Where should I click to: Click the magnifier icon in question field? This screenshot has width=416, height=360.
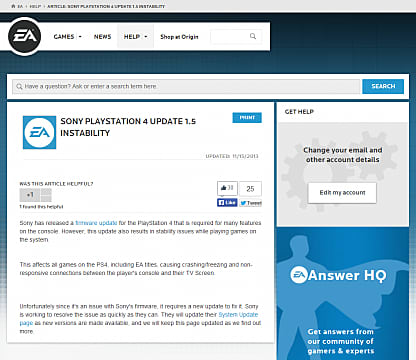19,87
